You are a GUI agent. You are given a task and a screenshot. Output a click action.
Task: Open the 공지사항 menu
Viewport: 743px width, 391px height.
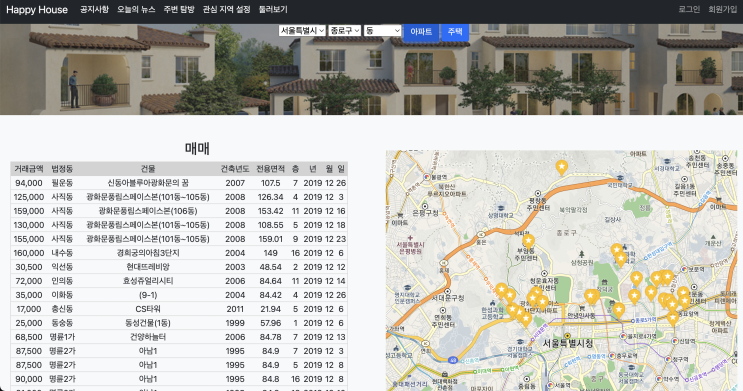click(x=94, y=9)
